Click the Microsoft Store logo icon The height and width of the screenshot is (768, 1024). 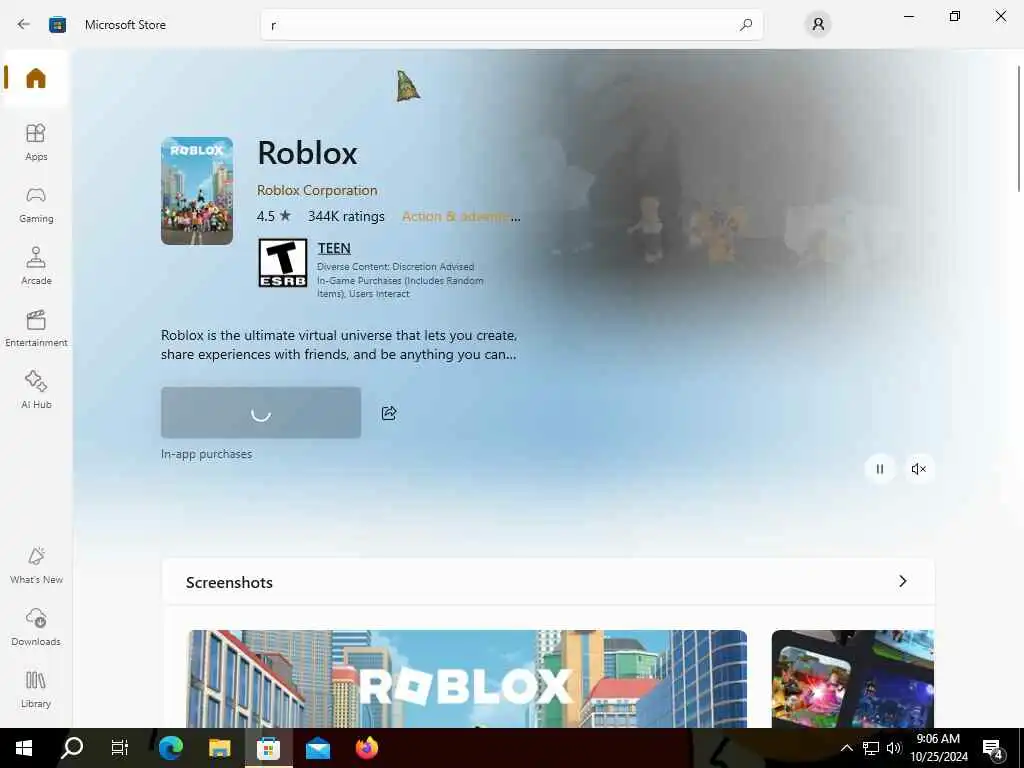click(x=57, y=25)
